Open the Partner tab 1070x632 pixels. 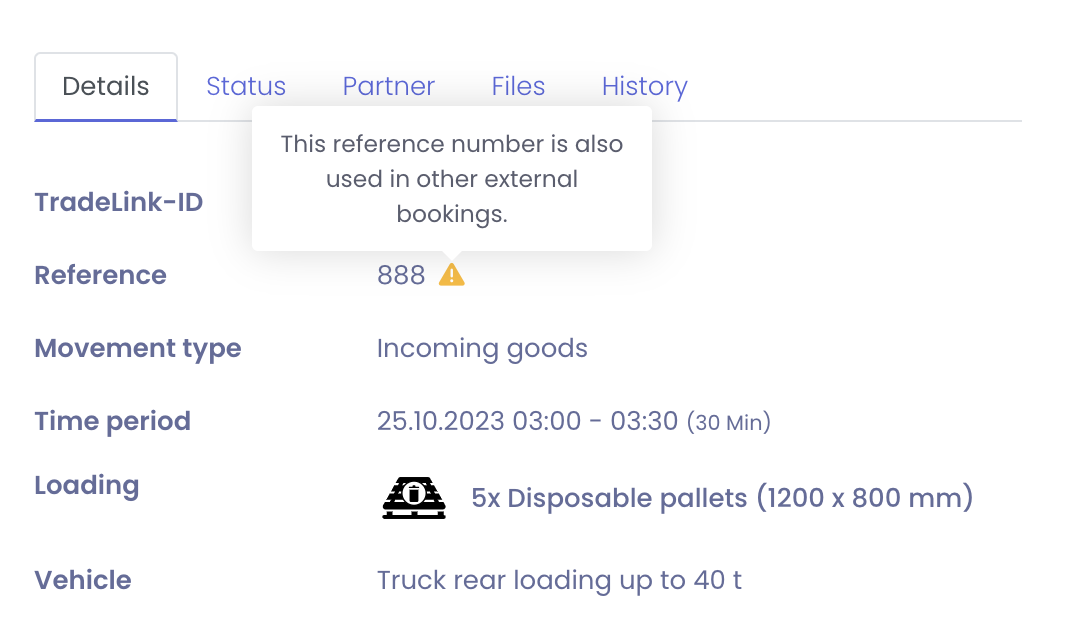click(388, 87)
